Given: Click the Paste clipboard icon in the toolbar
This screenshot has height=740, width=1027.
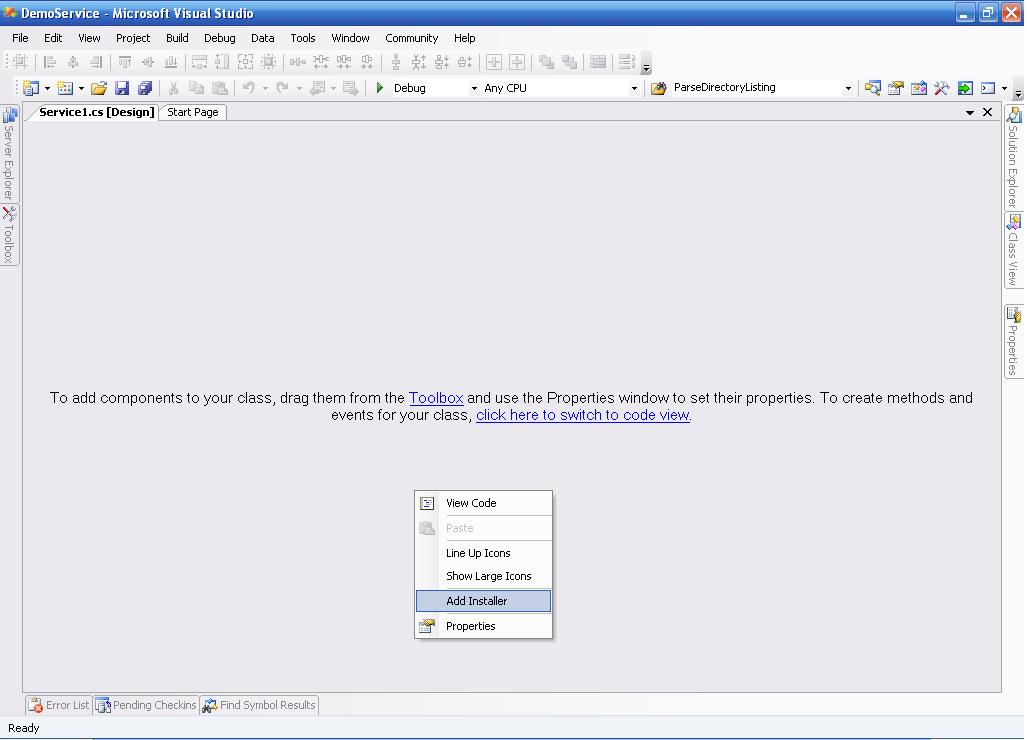Looking at the screenshot, I should point(220,88).
